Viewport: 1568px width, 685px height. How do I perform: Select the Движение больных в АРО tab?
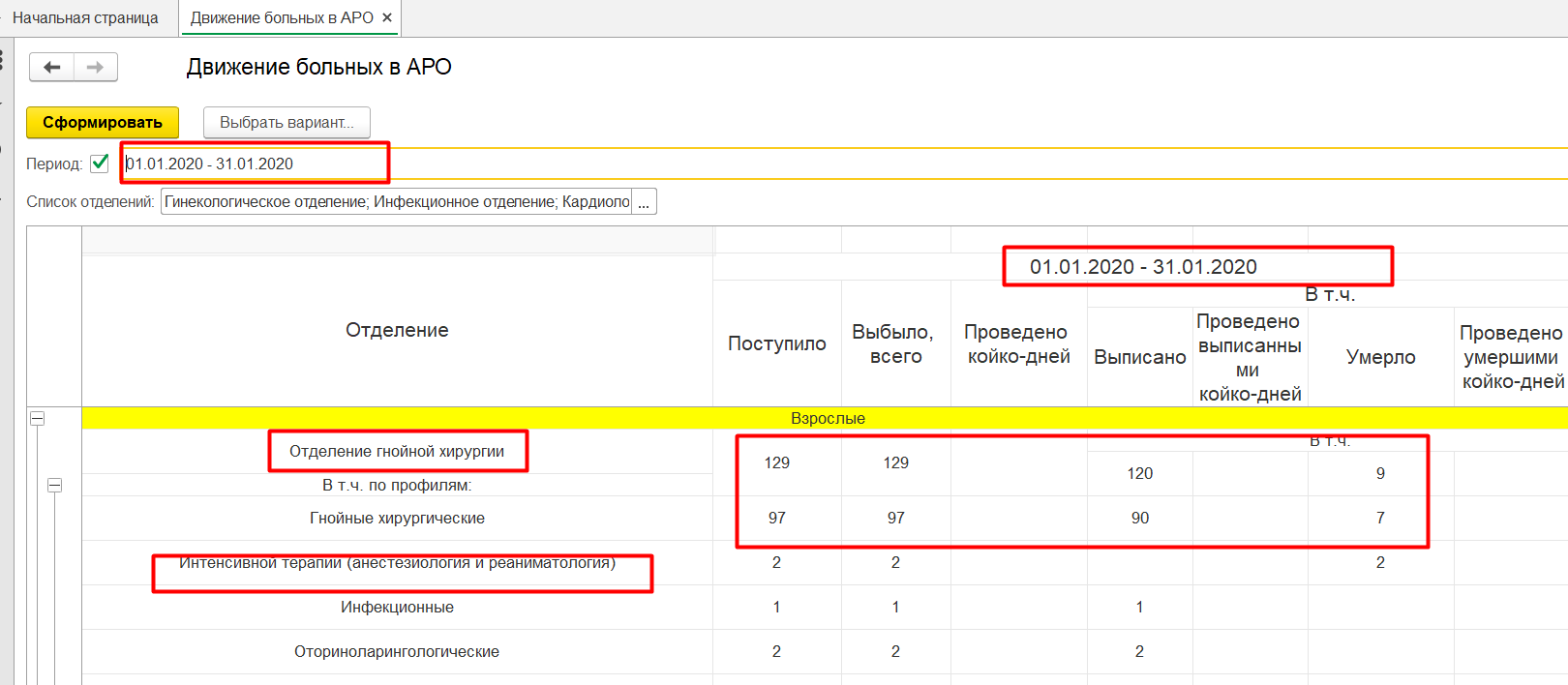(x=281, y=17)
